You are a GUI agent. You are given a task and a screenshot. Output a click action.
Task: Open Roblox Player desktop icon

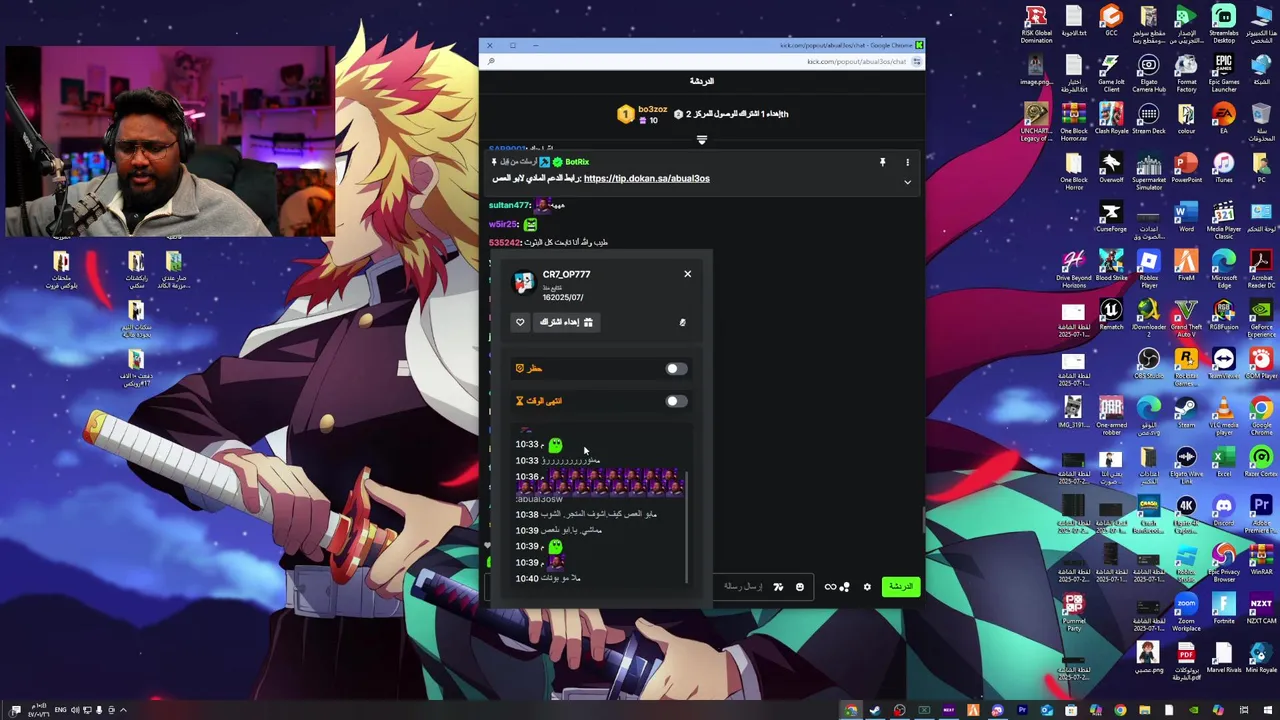coord(1149,268)
